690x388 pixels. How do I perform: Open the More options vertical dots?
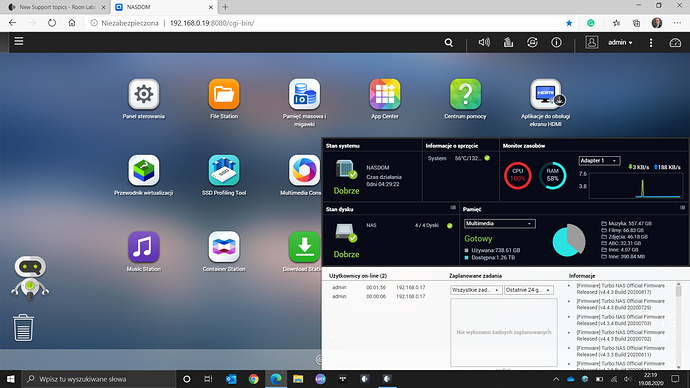click(651, 43)
